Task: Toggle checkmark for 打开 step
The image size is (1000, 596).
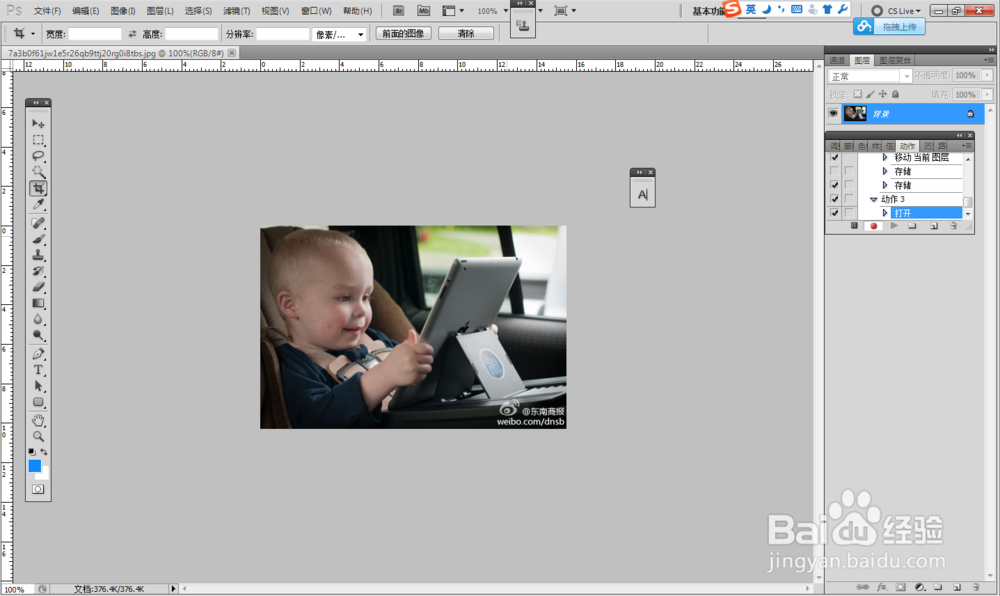Action: [834, 213]
